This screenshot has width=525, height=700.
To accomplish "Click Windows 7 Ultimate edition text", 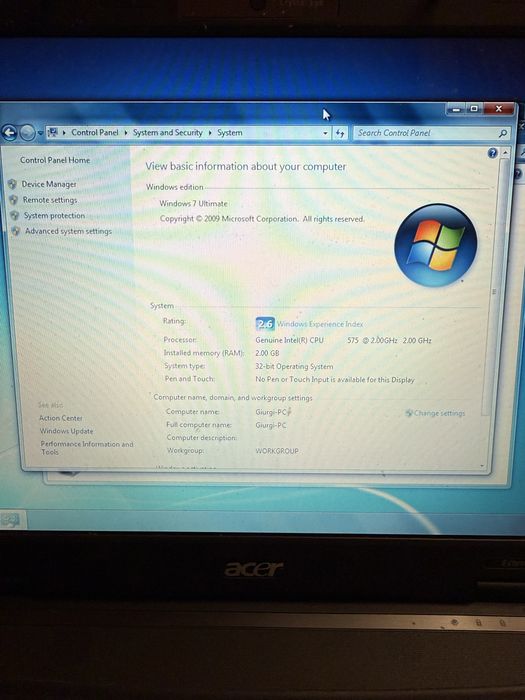I will [193, 204].
